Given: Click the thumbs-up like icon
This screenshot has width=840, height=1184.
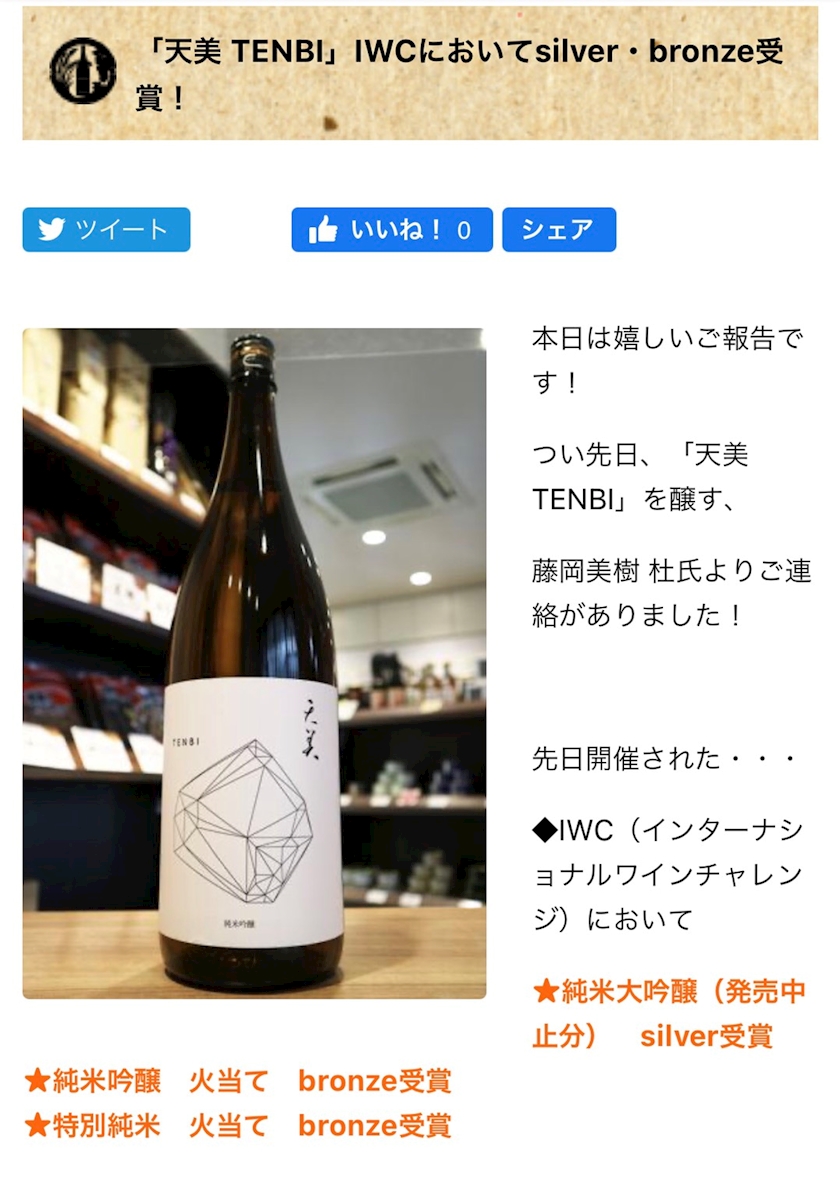Looking at the screenshot, I should point(323,230).
